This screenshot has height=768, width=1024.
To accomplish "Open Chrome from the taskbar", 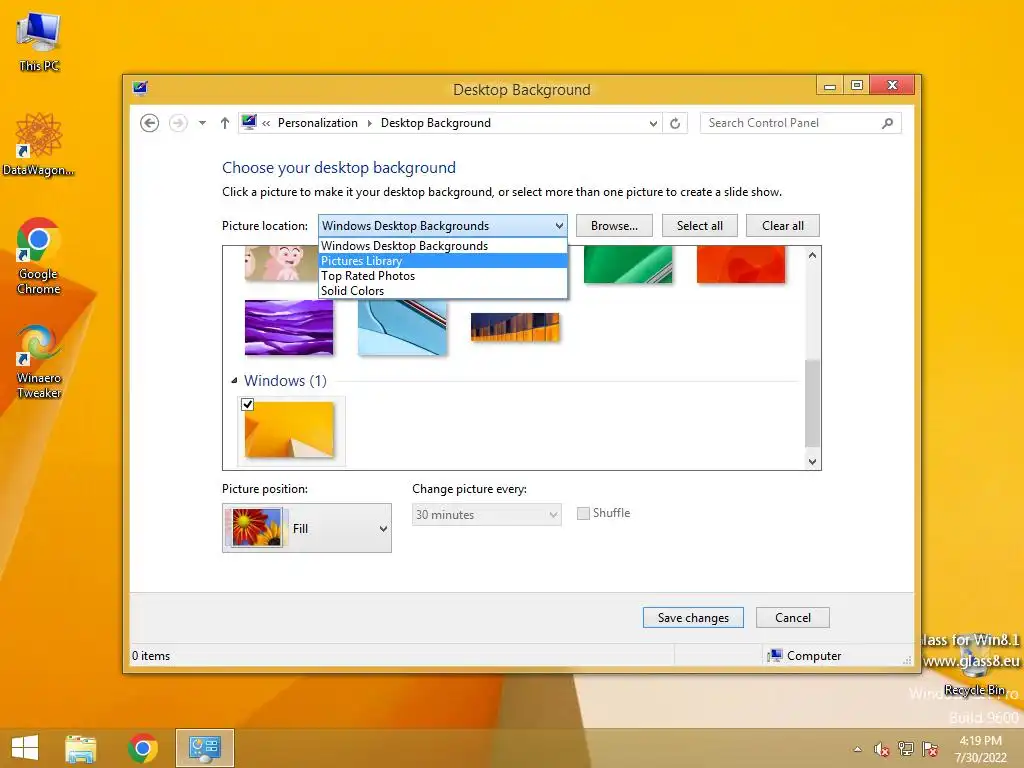I will [142, 748].
